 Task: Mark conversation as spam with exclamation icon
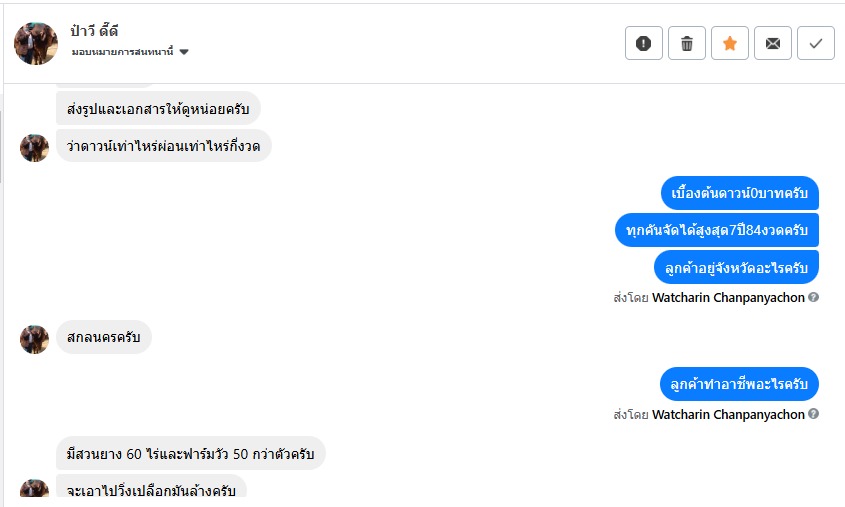tap(644, 43)
